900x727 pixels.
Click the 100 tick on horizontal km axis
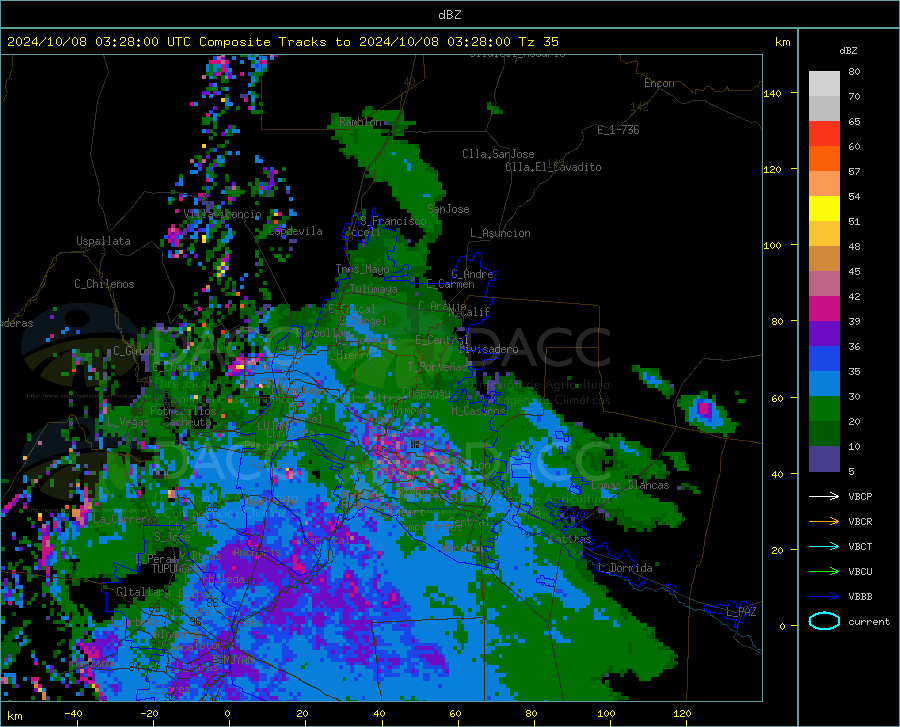pyautogui.click(x=606, y=714)
